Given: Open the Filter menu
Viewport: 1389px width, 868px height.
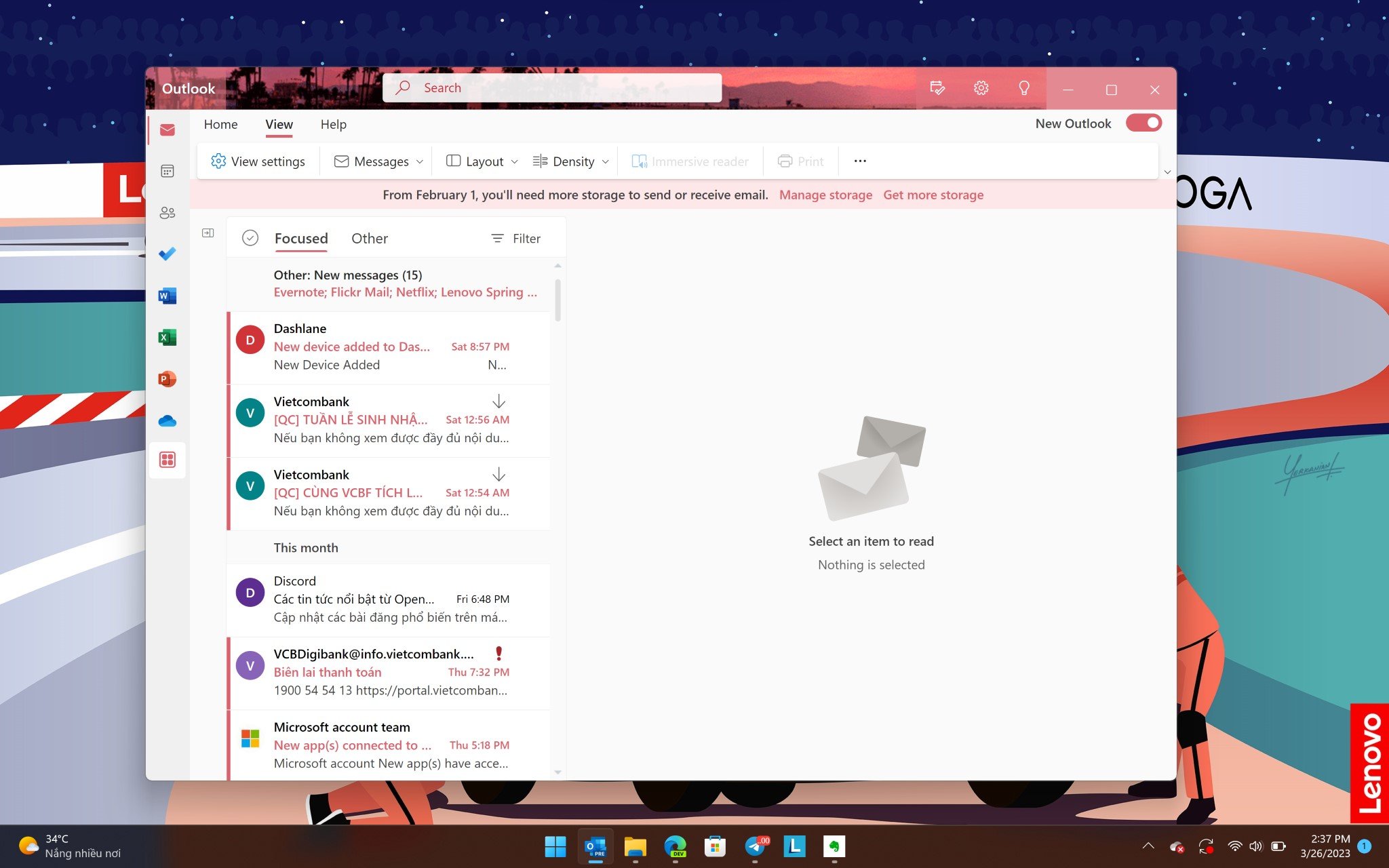Looking at the screenshot, I should coord(516,238).
